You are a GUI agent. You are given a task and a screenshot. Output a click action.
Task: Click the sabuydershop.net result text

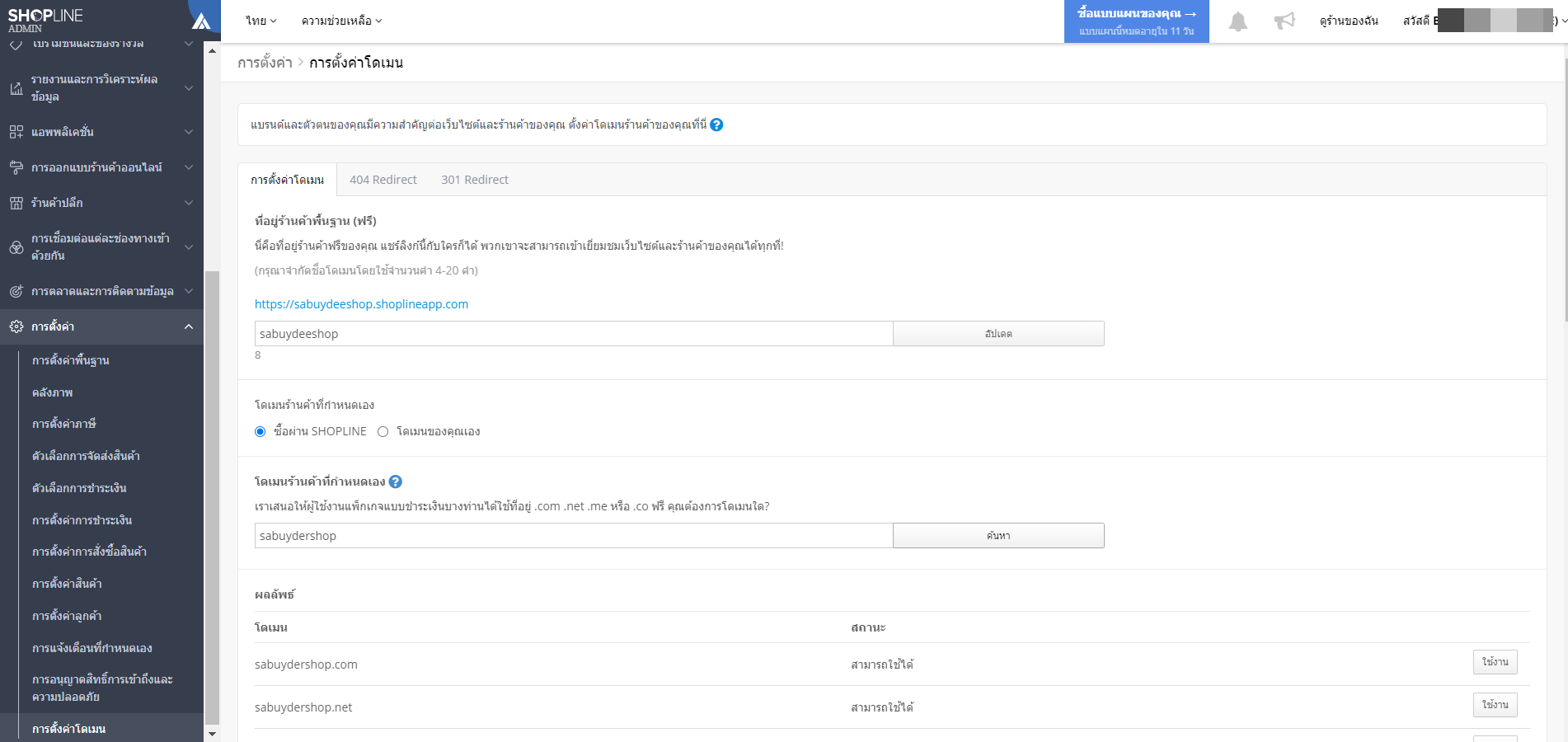point(303,707)
